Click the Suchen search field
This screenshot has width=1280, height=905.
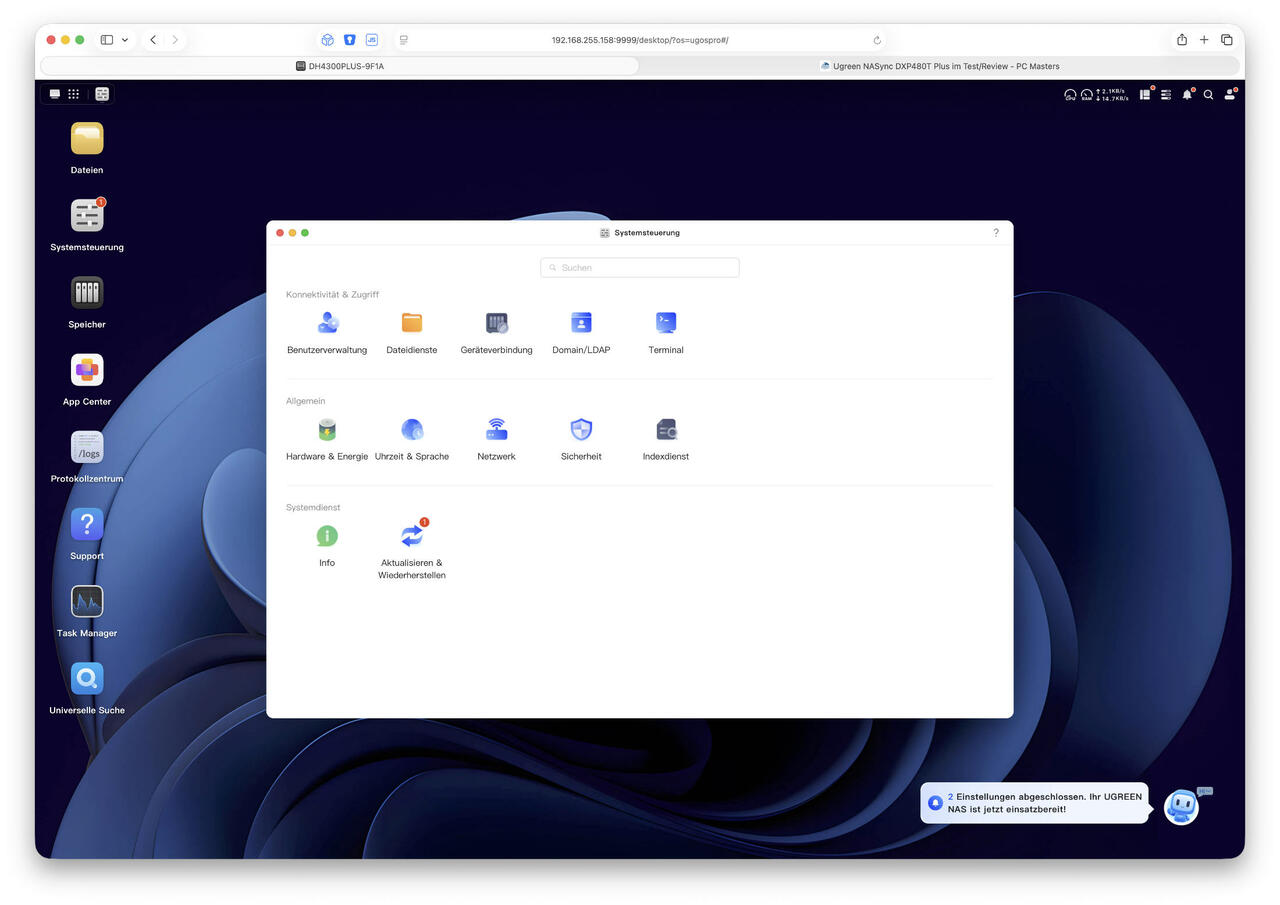[640, 268]
